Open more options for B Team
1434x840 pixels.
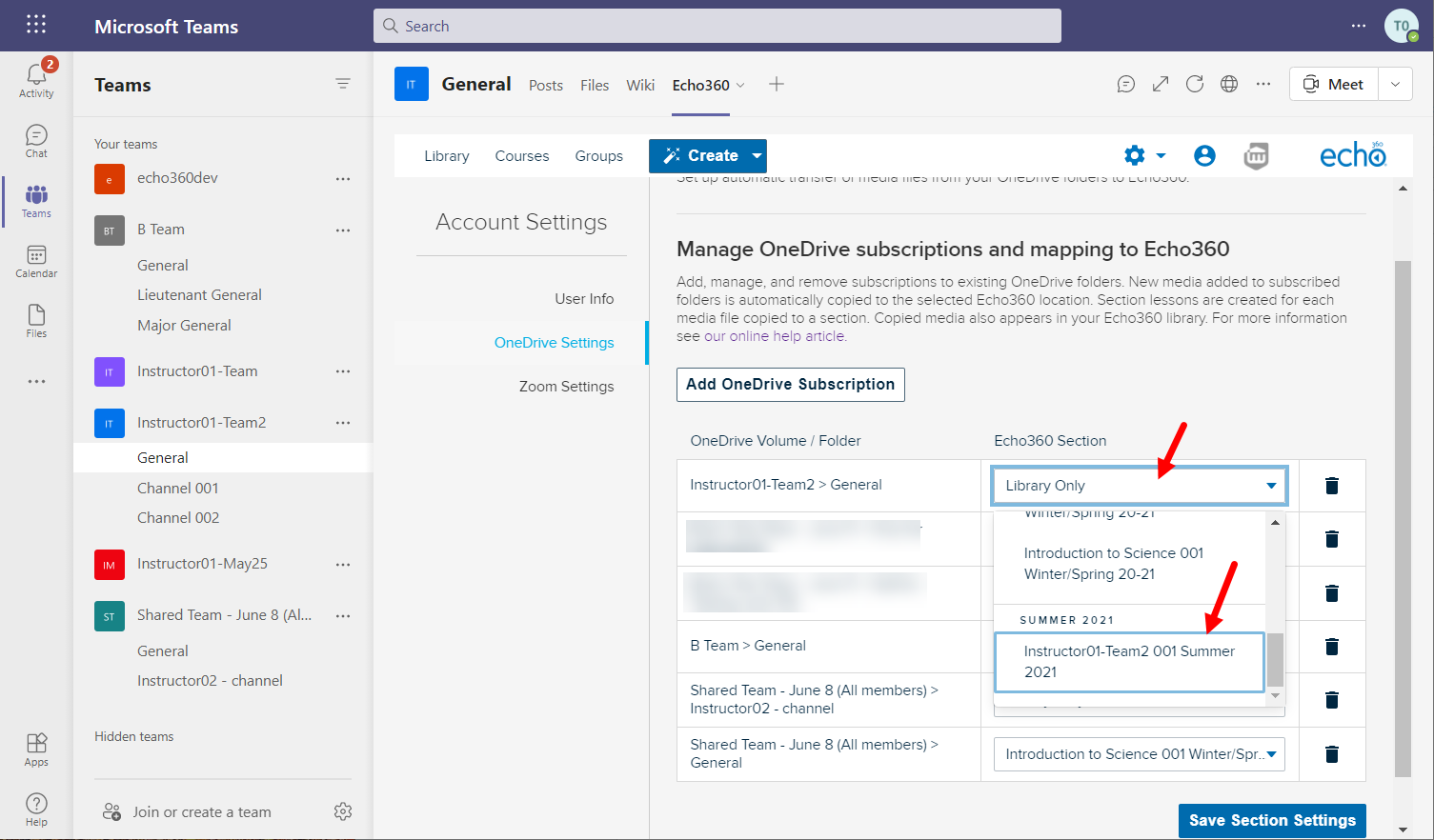(x=343, y=230)
